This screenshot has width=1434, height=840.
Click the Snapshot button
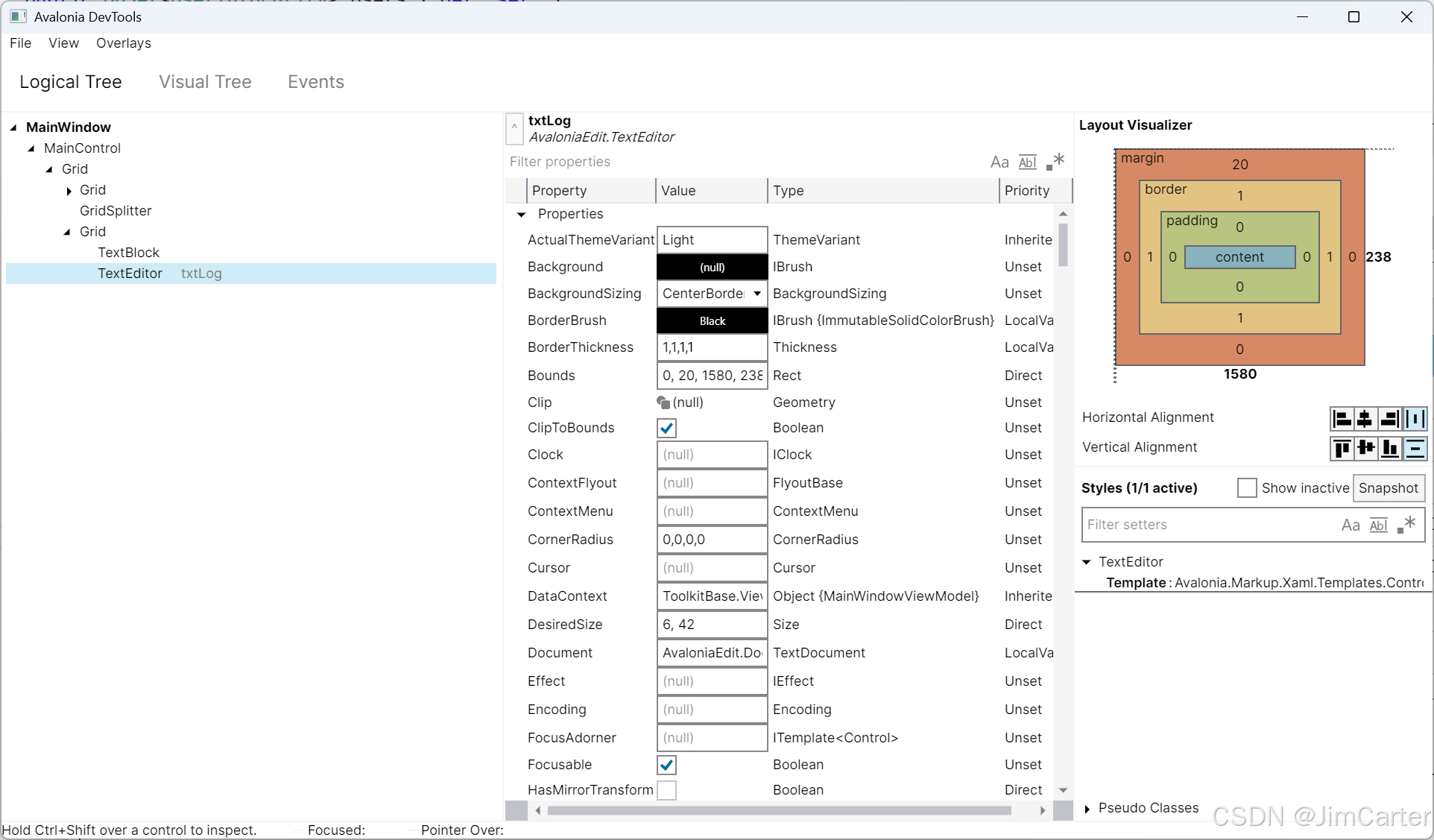[x=1388, y=488]
